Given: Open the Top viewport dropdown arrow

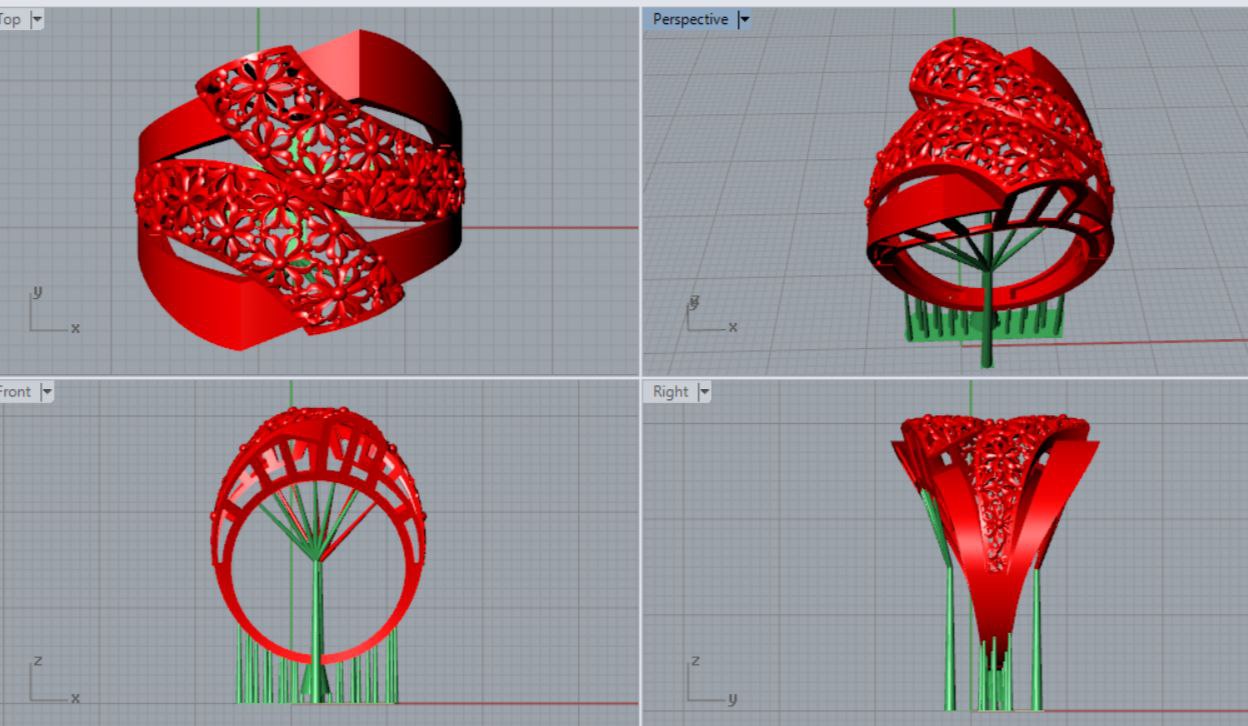Looking at the screenshot, I should pos(37,19).
